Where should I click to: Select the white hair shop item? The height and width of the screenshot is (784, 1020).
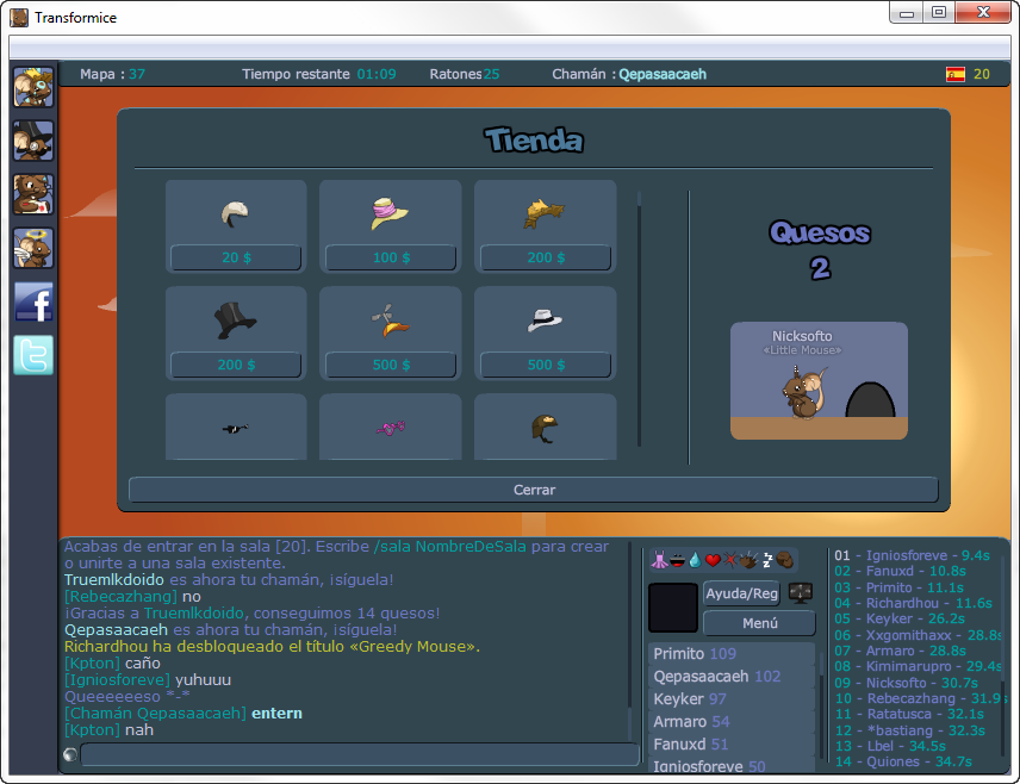click(235, 213)
